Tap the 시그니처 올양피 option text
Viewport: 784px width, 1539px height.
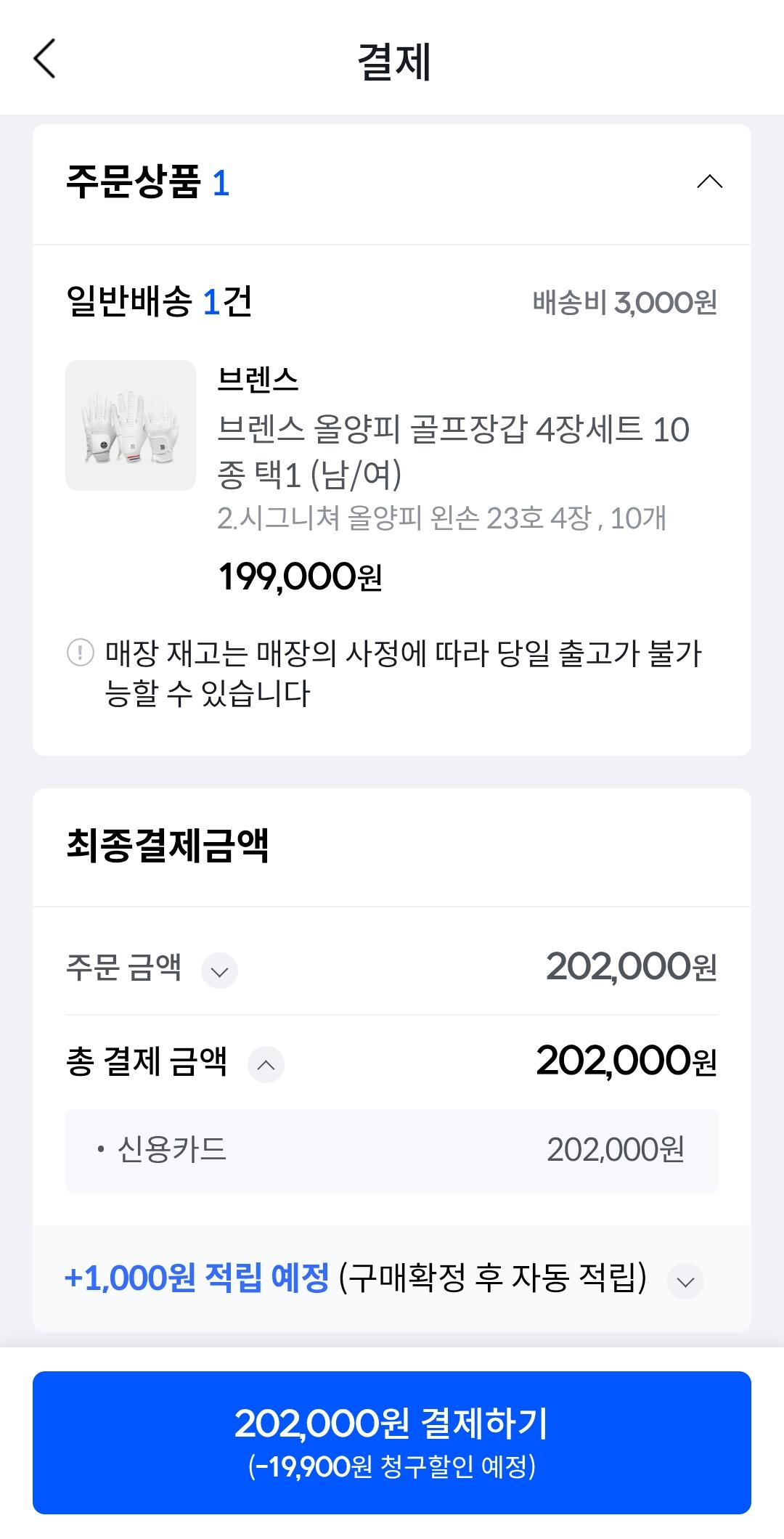pos(441,518)
